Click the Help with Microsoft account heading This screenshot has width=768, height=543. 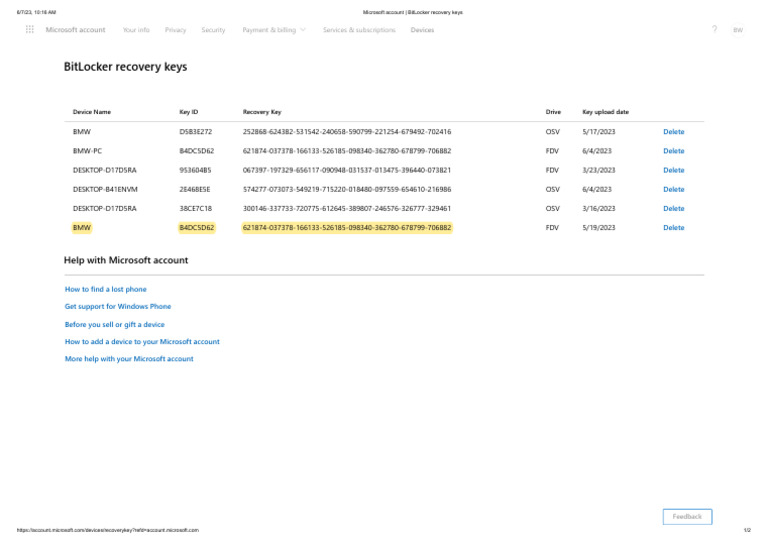click(126, 260)
